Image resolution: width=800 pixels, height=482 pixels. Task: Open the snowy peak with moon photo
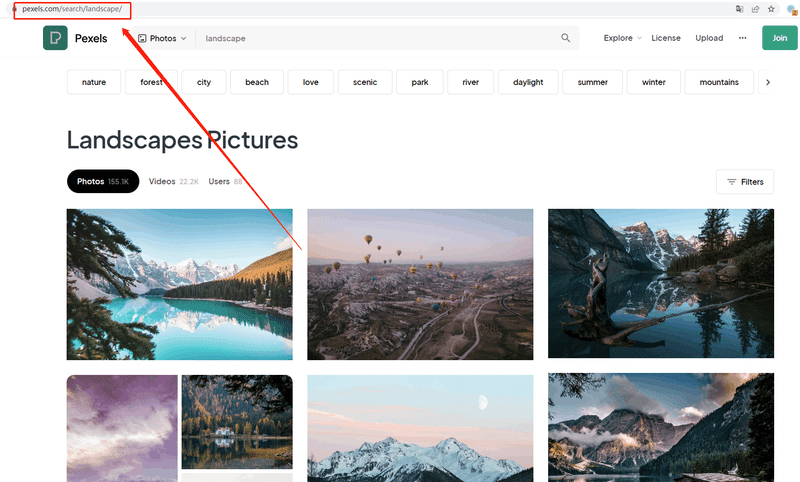[420, 428]
